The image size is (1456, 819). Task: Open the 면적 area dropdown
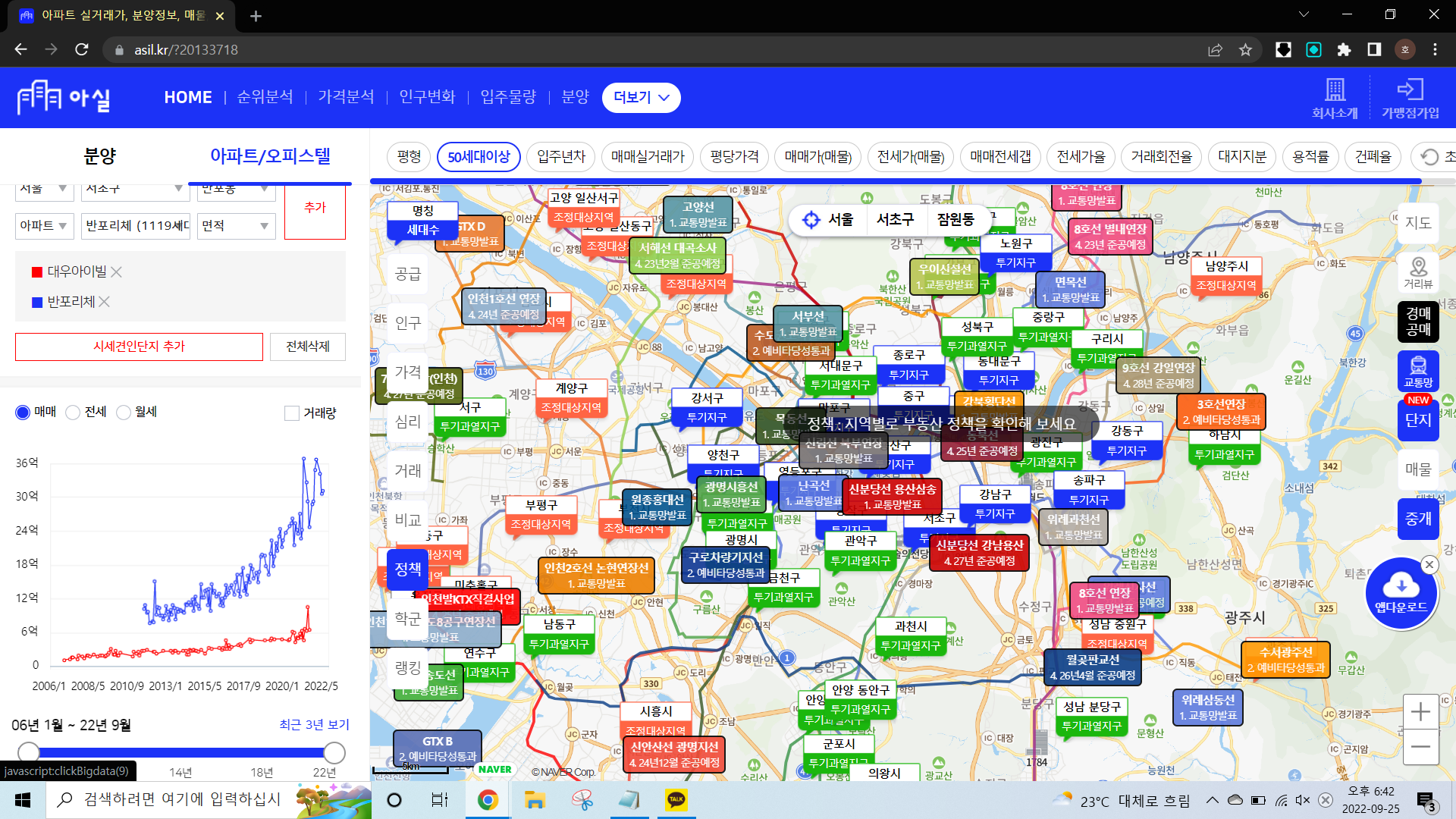236,226
